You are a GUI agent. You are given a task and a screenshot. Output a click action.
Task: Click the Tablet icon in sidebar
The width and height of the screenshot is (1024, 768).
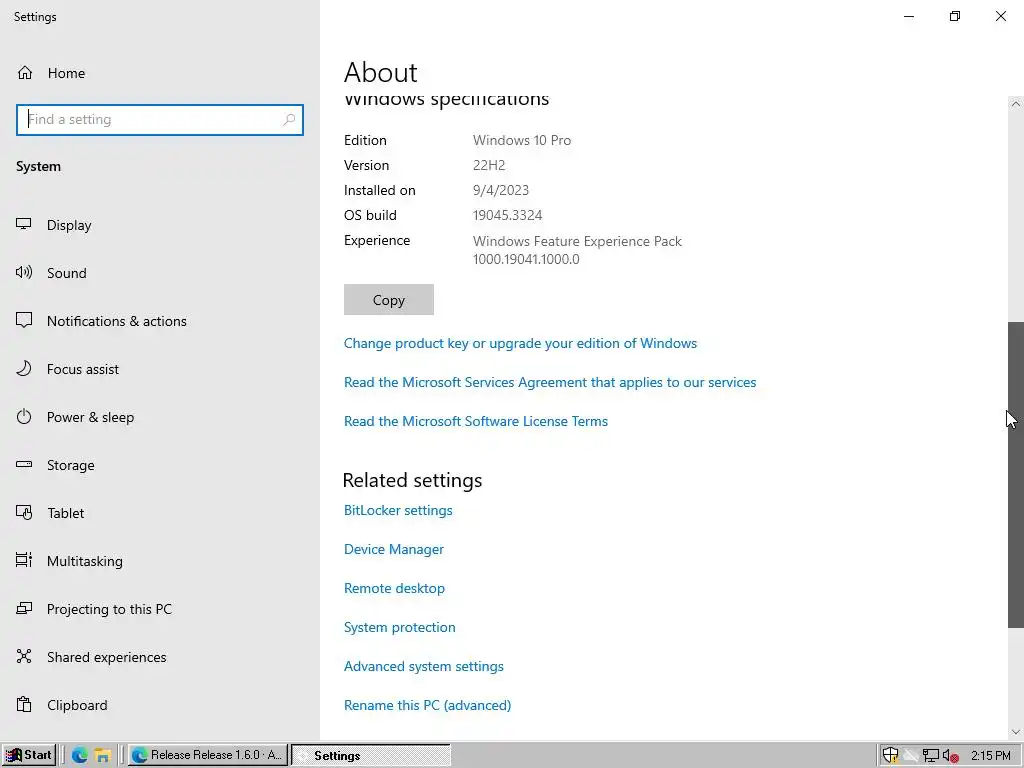[x=24, y=513]
